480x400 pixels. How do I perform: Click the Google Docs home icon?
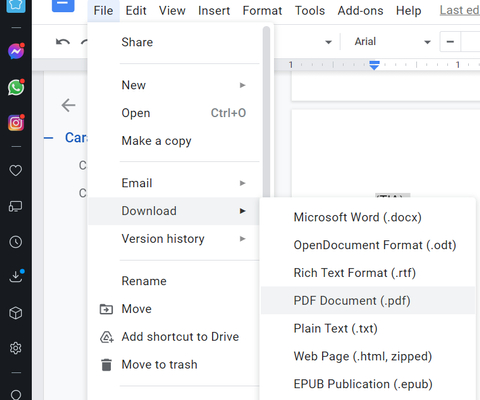pos(63,6)
